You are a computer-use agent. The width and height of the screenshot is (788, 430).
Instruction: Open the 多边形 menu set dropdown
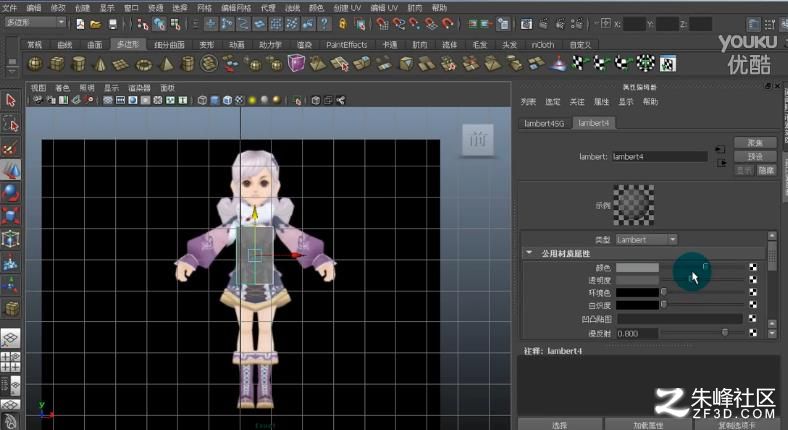[36, 23]
